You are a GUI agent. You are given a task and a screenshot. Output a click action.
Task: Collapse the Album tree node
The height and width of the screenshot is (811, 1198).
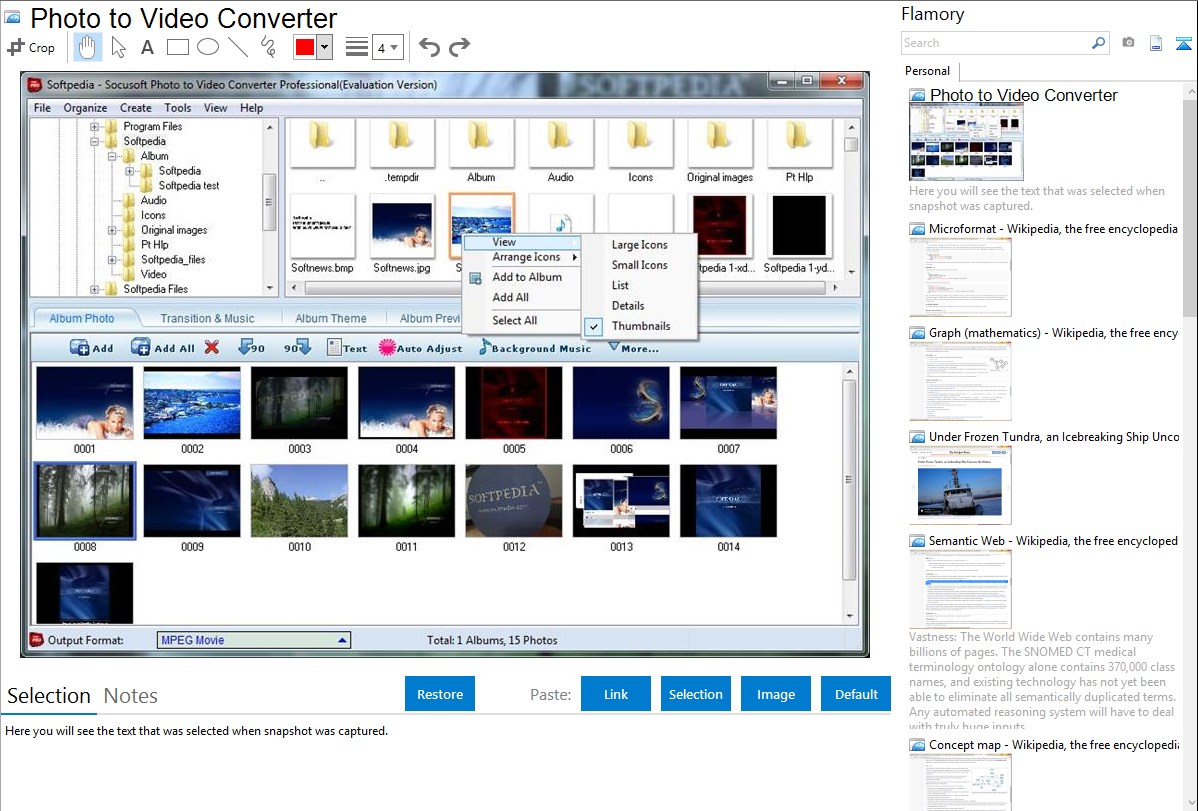pos(112,156)
